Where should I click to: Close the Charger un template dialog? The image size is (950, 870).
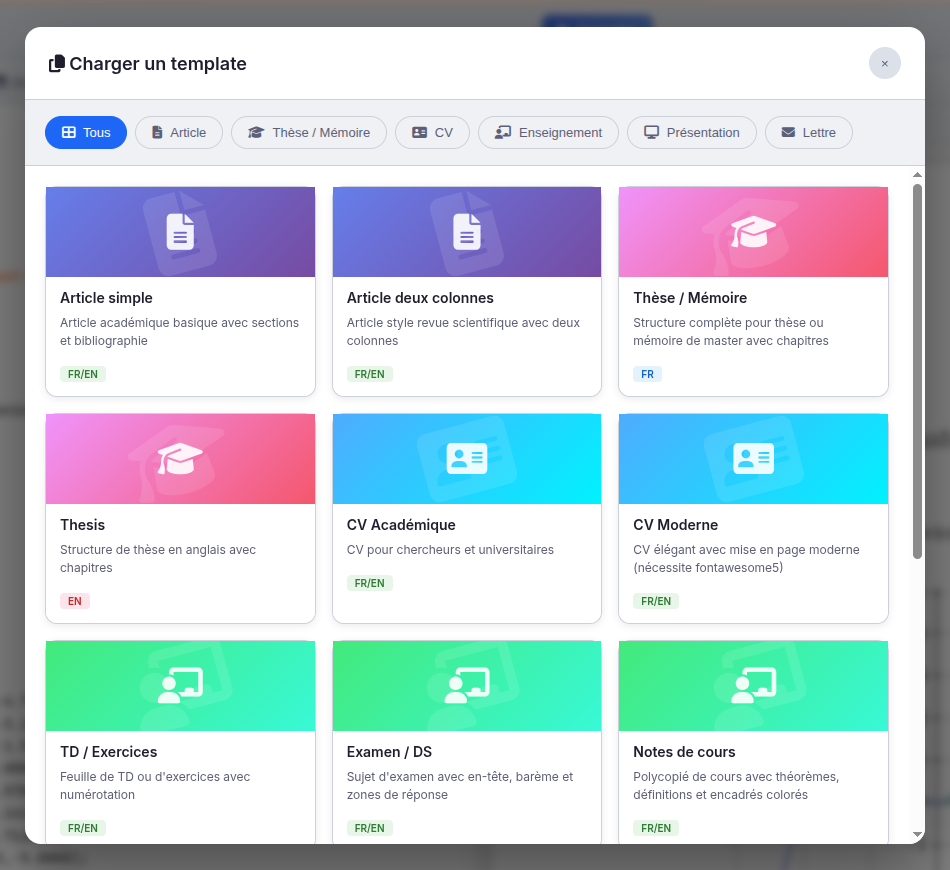(884, 63)
